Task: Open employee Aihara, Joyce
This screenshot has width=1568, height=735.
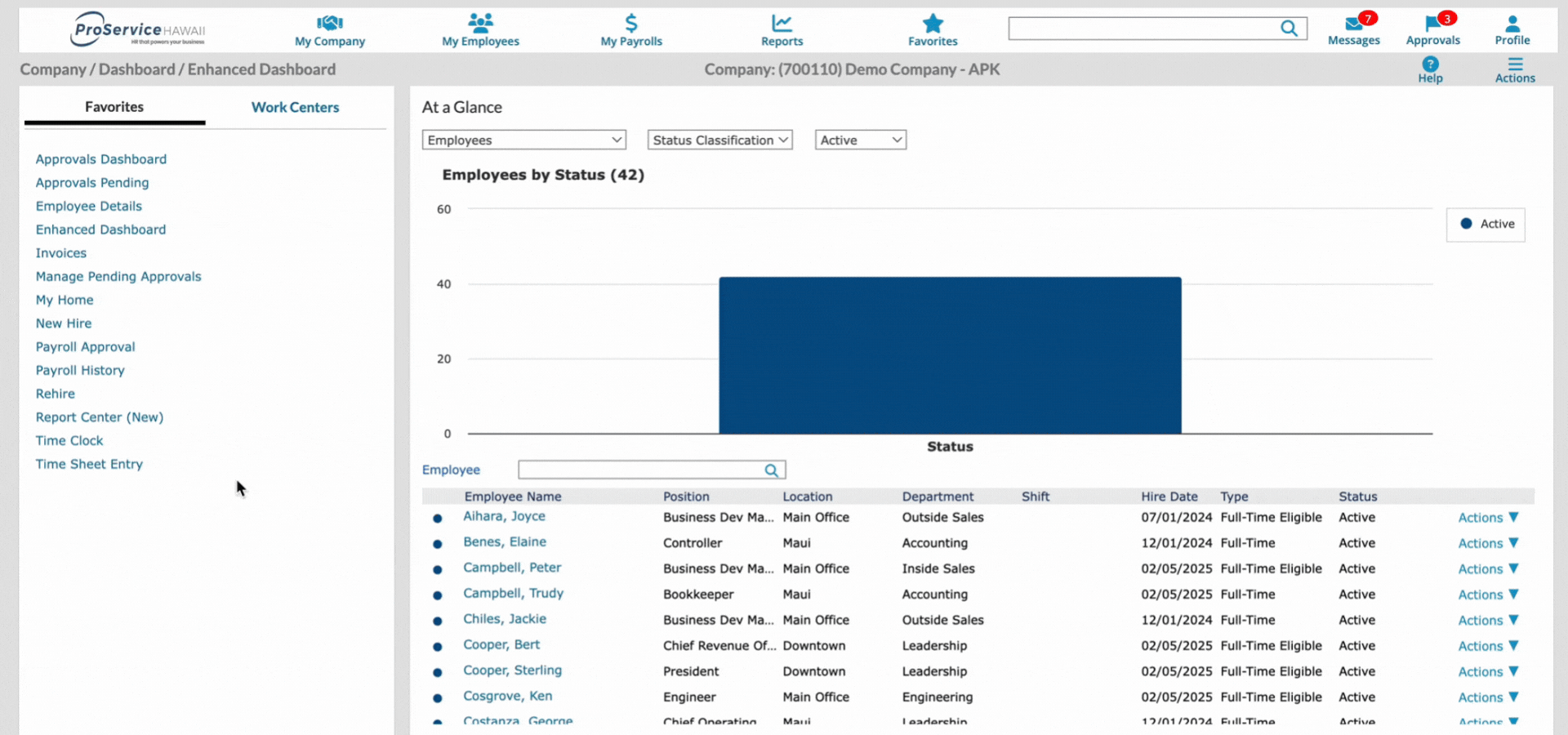Action: pos(504,516)
